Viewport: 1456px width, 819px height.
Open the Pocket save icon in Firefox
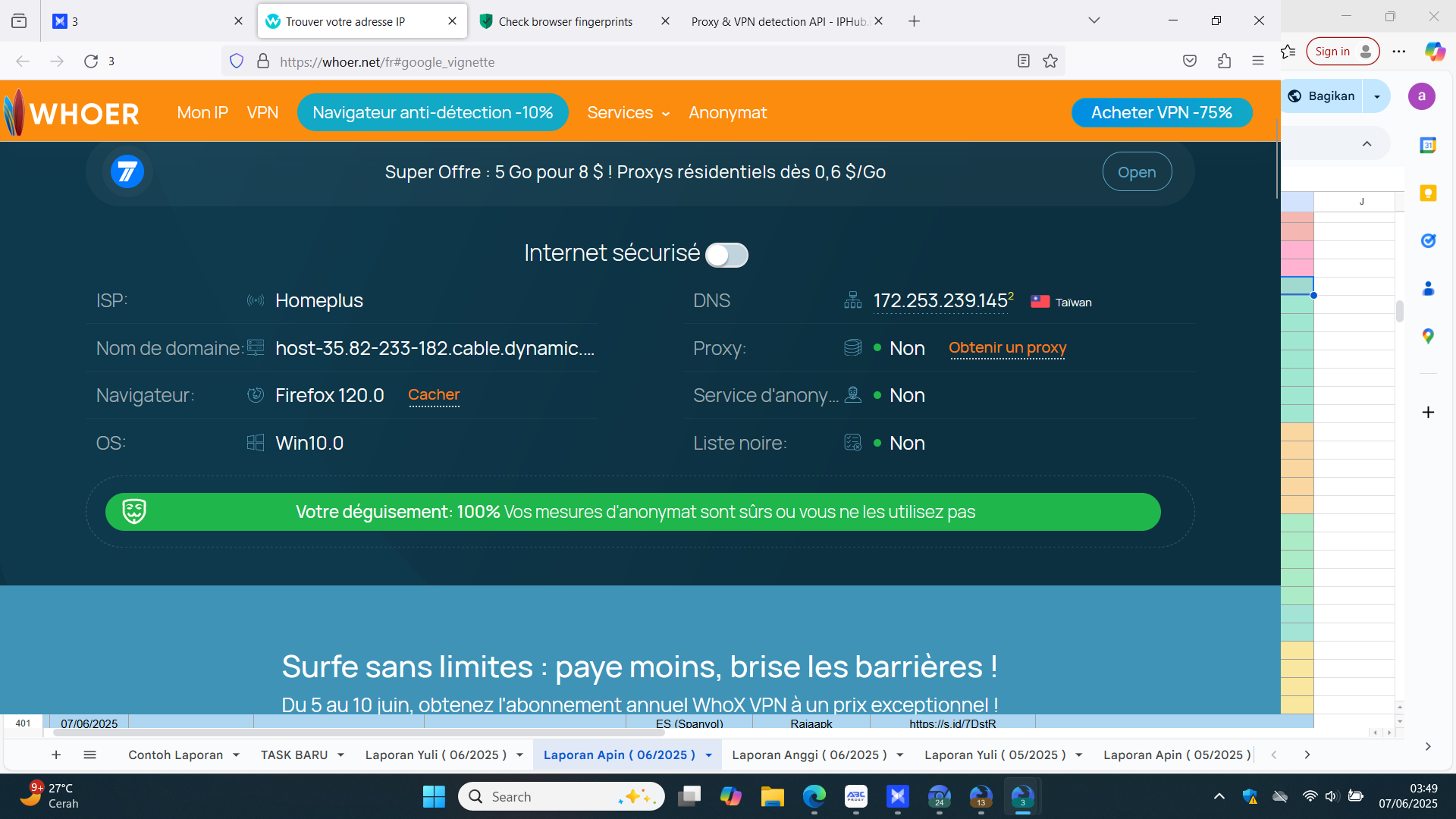click(1190, 61)
